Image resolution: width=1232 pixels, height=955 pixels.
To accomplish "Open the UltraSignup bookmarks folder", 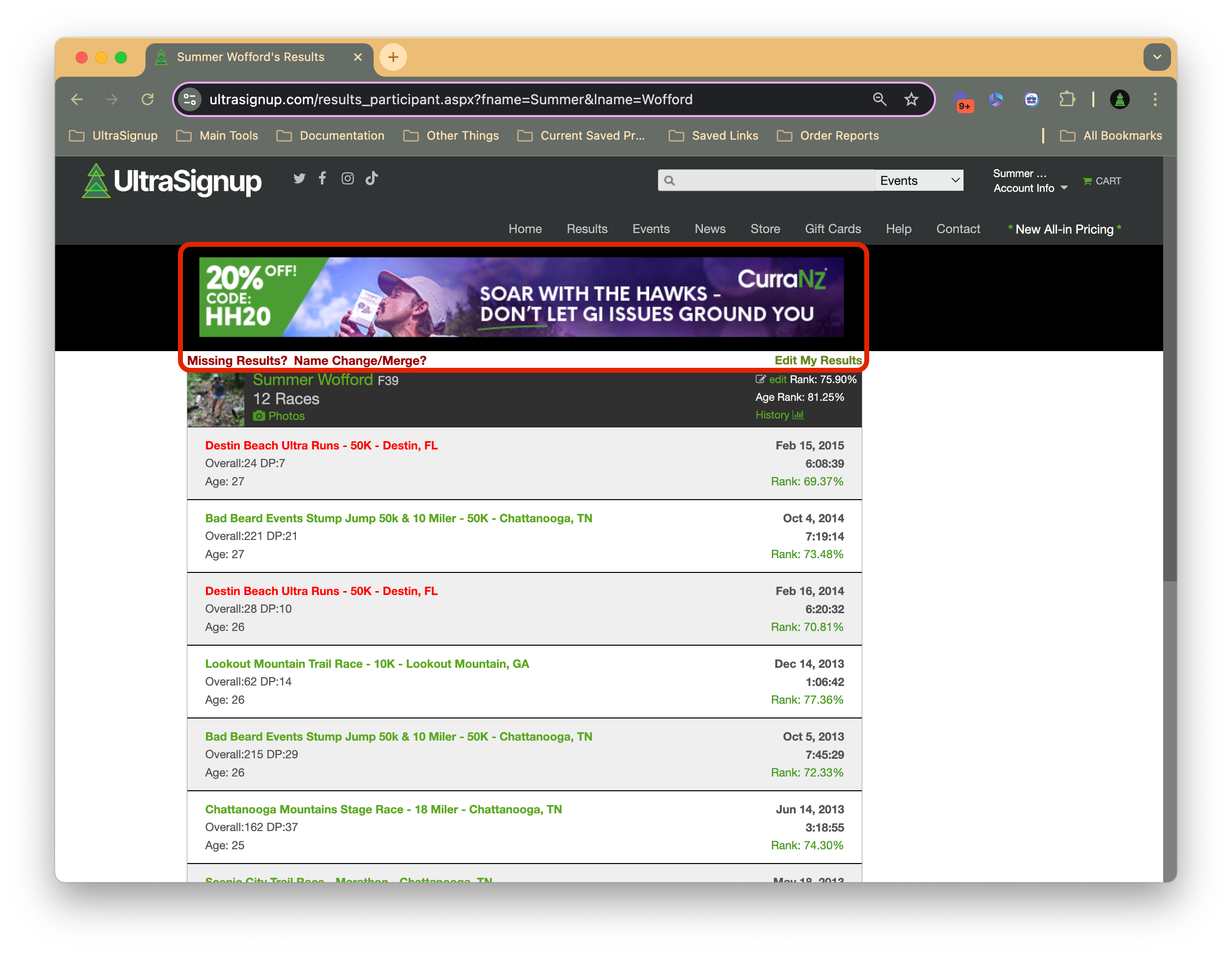I will click(114, 135).
